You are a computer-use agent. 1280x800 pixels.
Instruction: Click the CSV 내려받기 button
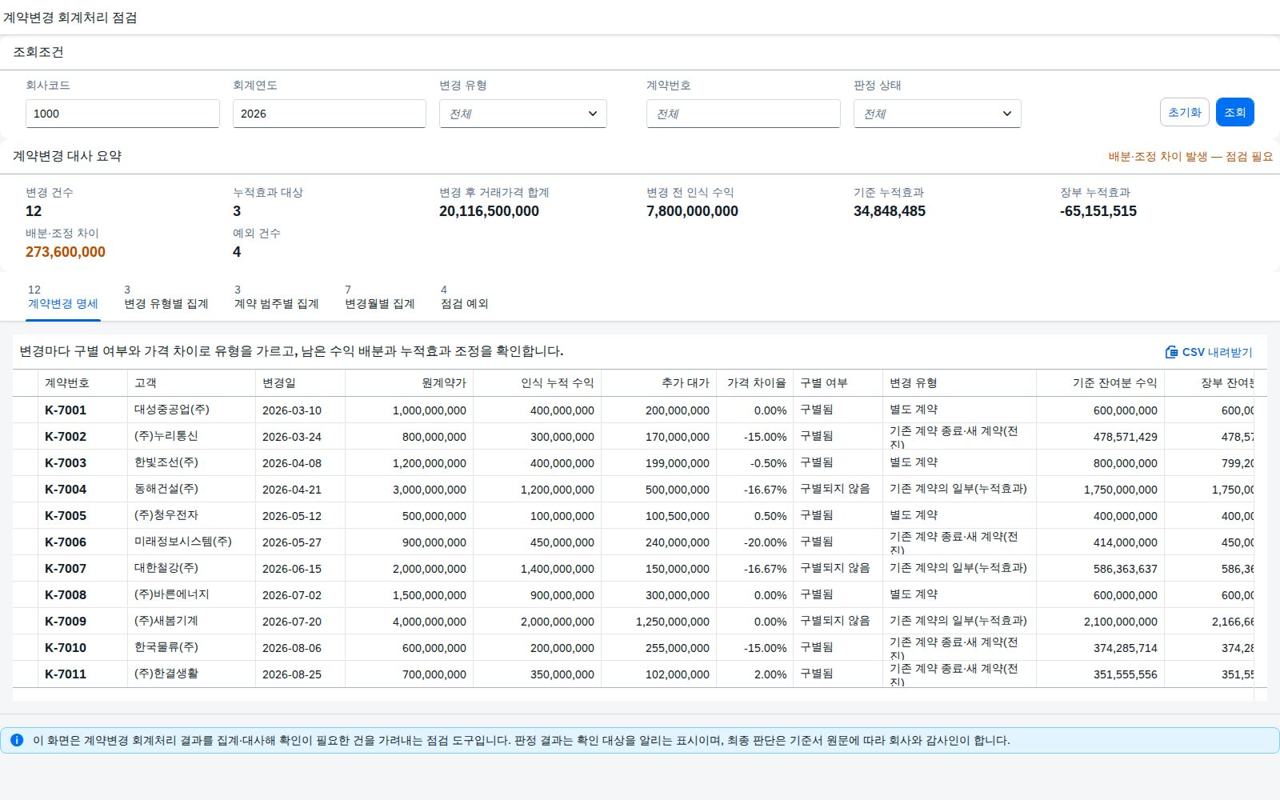(x=1209, y=352)
